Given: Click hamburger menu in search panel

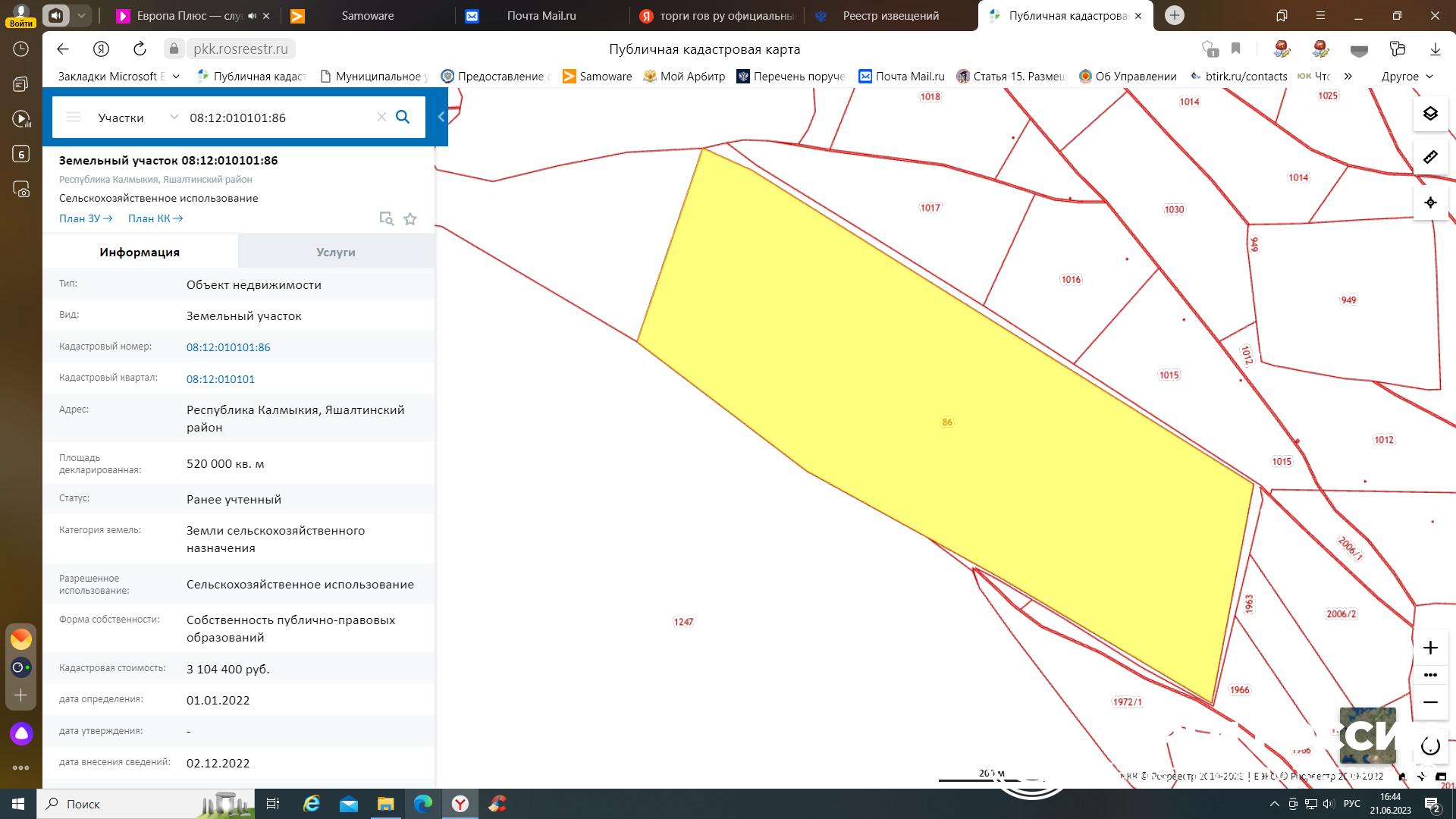Looking at the screenshot, I should [74, 117].
